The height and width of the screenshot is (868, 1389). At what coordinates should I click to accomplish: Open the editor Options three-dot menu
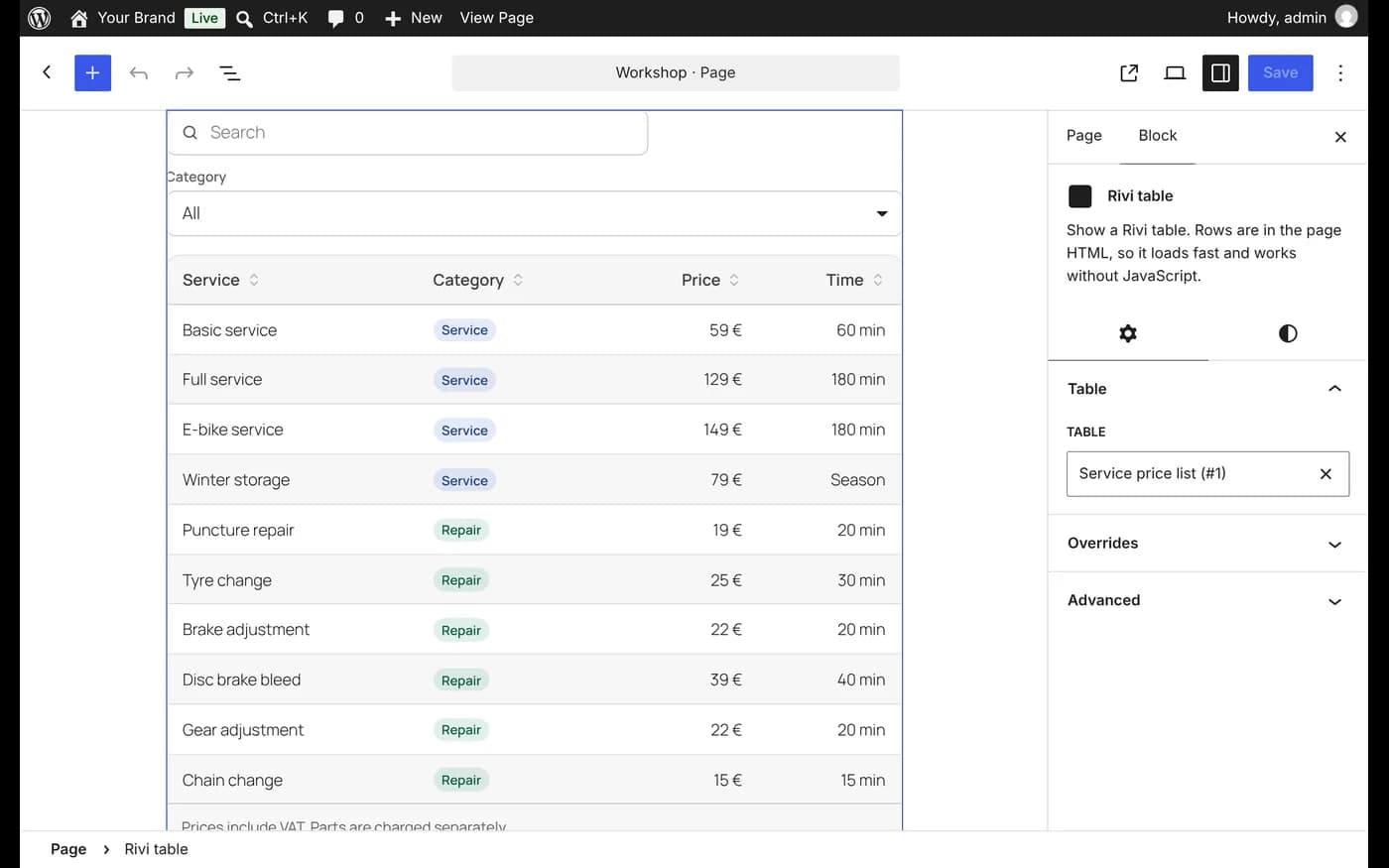(1340, 72)
